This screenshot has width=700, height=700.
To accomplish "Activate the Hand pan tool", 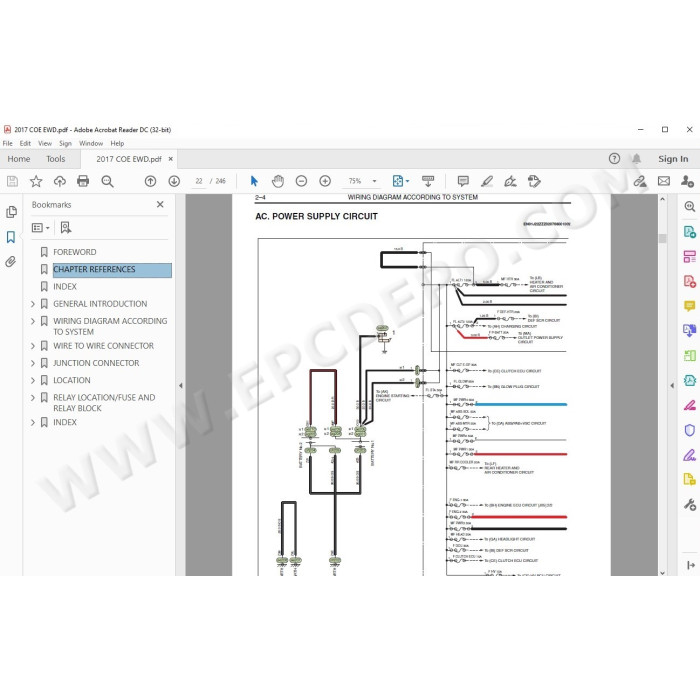I will (x=278, y=181).
